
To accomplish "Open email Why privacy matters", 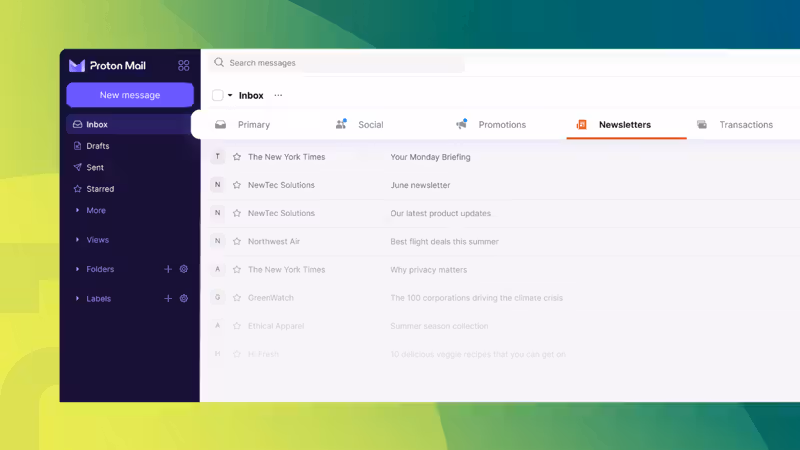I will [x=429, y=269].
